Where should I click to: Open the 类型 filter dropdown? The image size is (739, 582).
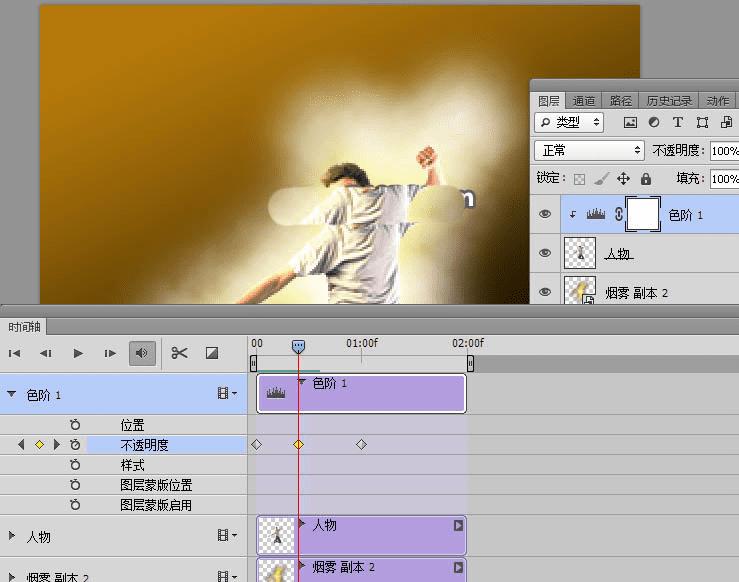(x=569, y=123)
